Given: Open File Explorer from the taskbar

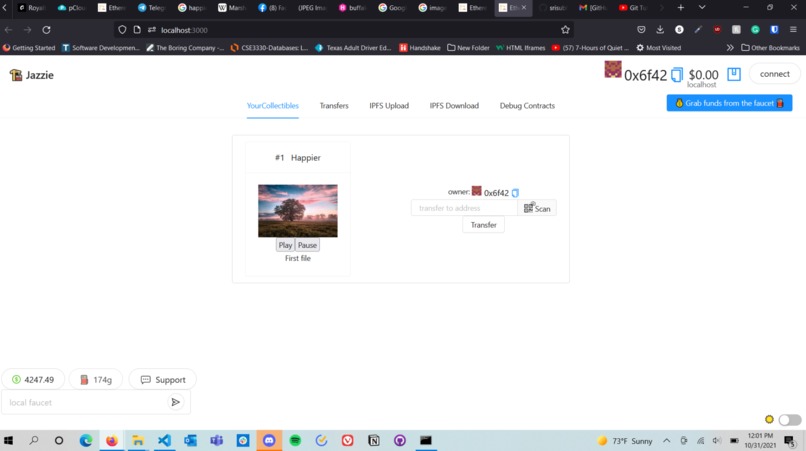Looking at the screenshot, I should tap(138, 440).
